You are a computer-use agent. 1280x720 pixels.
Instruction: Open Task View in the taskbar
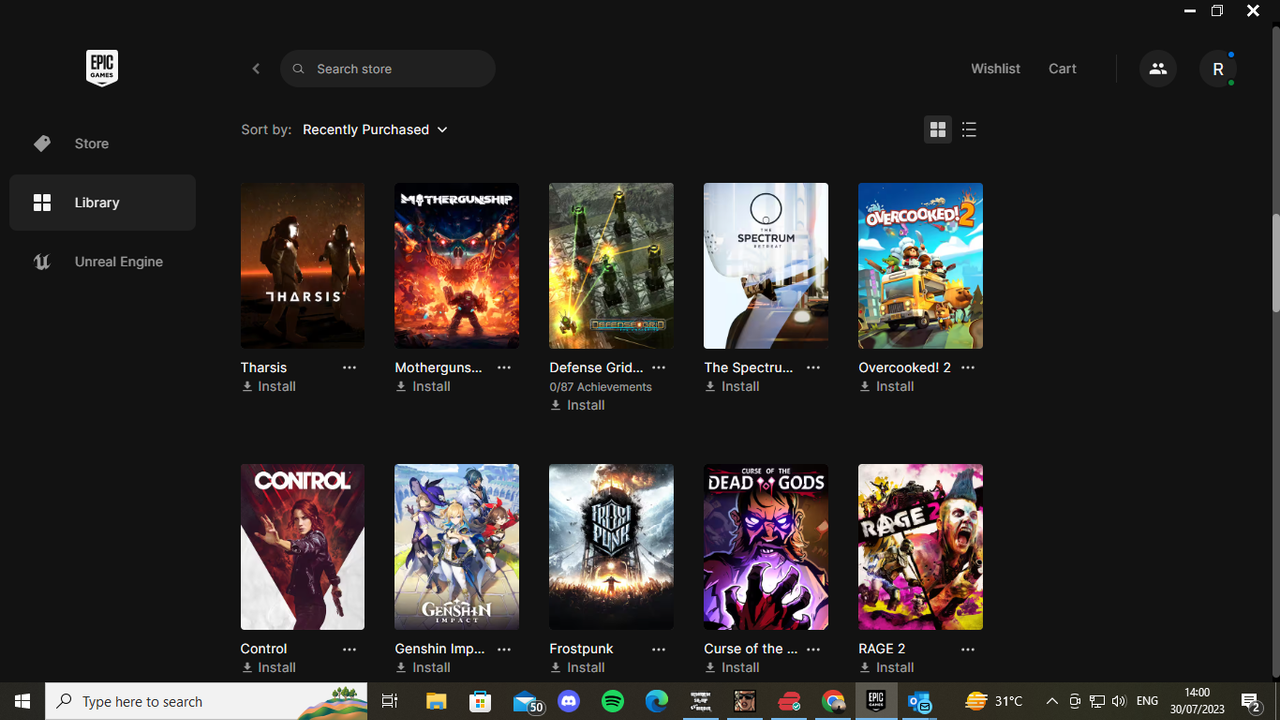[390, 701]
